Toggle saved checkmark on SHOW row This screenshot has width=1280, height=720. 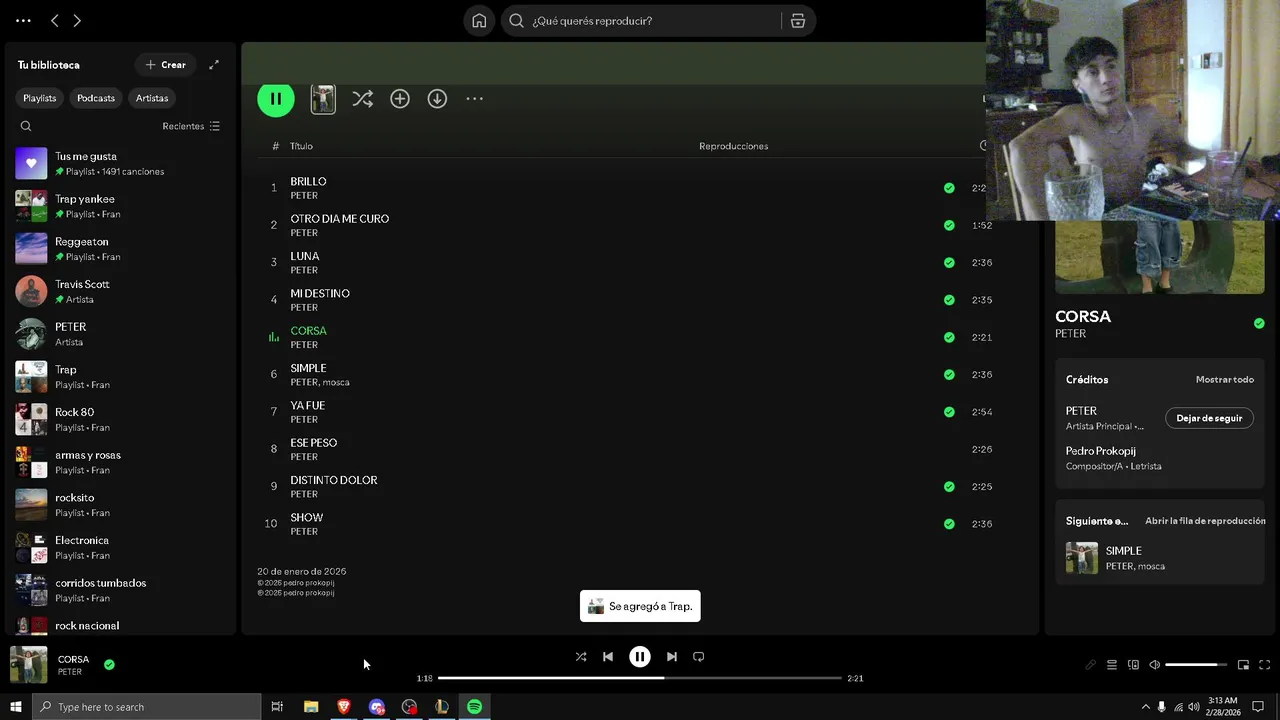click(949, 524)
